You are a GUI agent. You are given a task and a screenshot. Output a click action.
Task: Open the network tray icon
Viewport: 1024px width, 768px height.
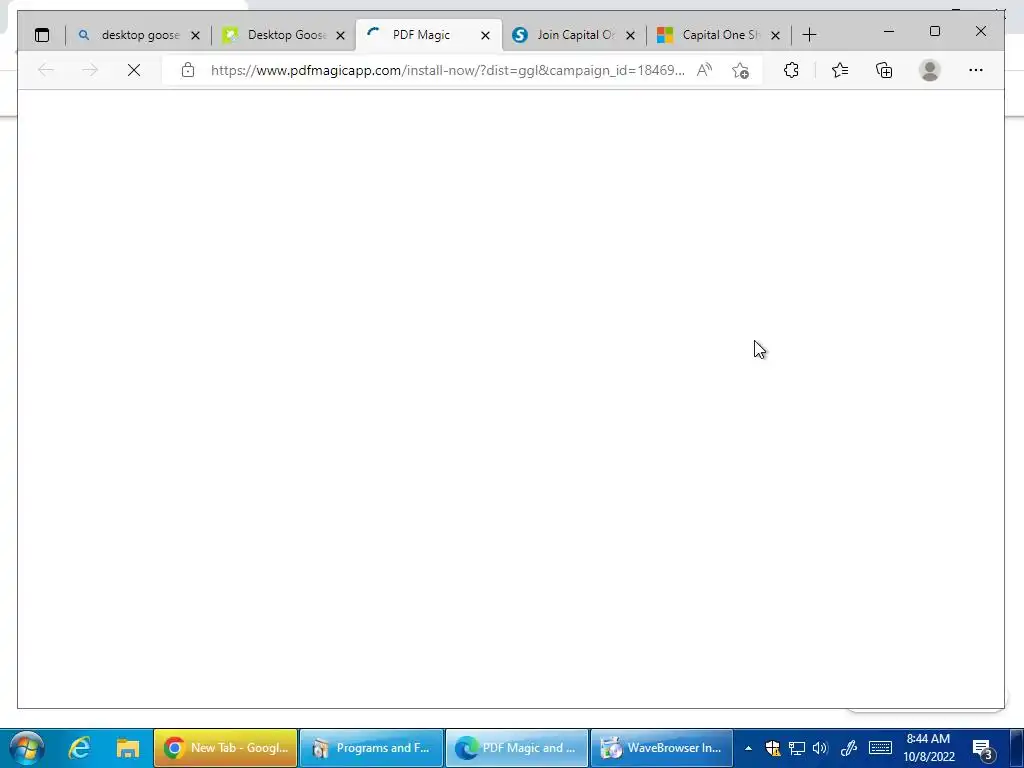pos(796,748)
